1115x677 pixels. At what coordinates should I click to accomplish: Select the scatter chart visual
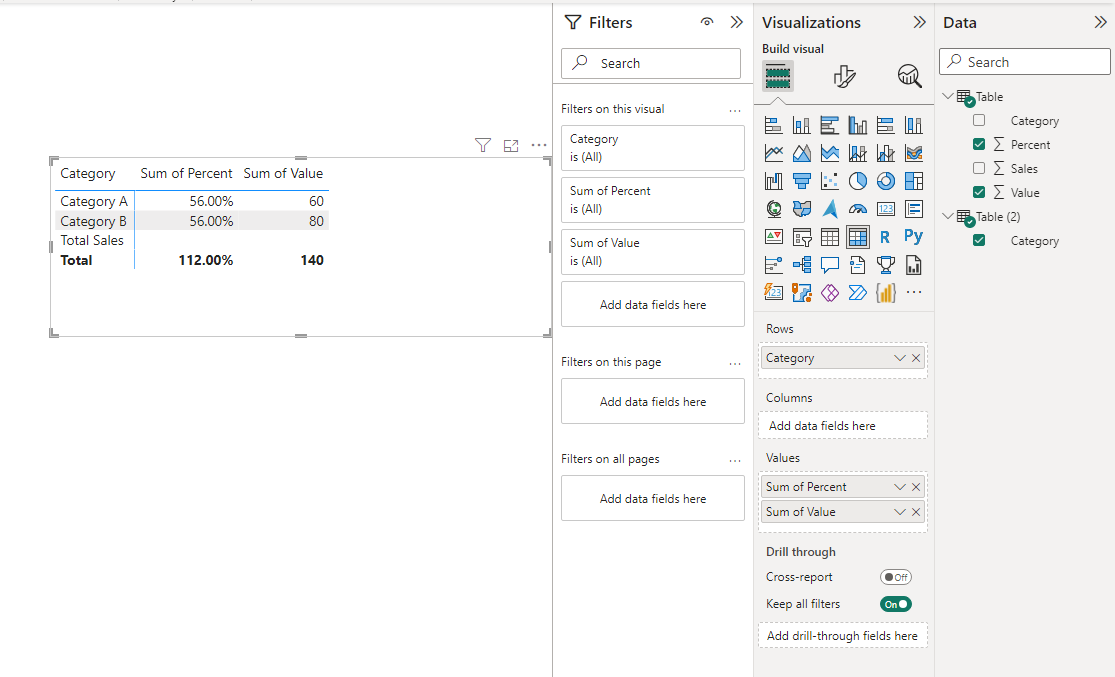coord(830,181)
